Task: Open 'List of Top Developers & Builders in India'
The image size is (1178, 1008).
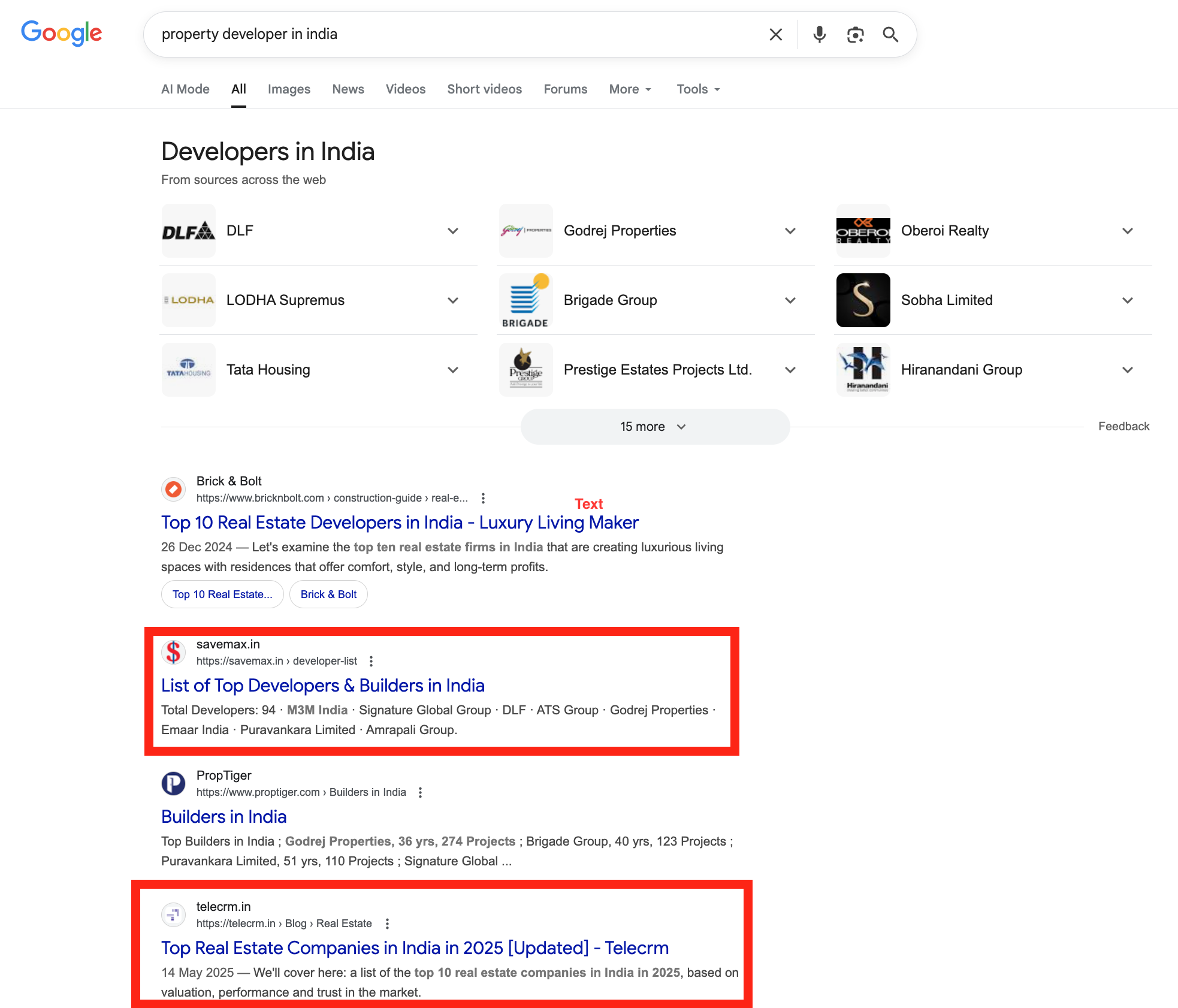Action: (x=323, y=685)
